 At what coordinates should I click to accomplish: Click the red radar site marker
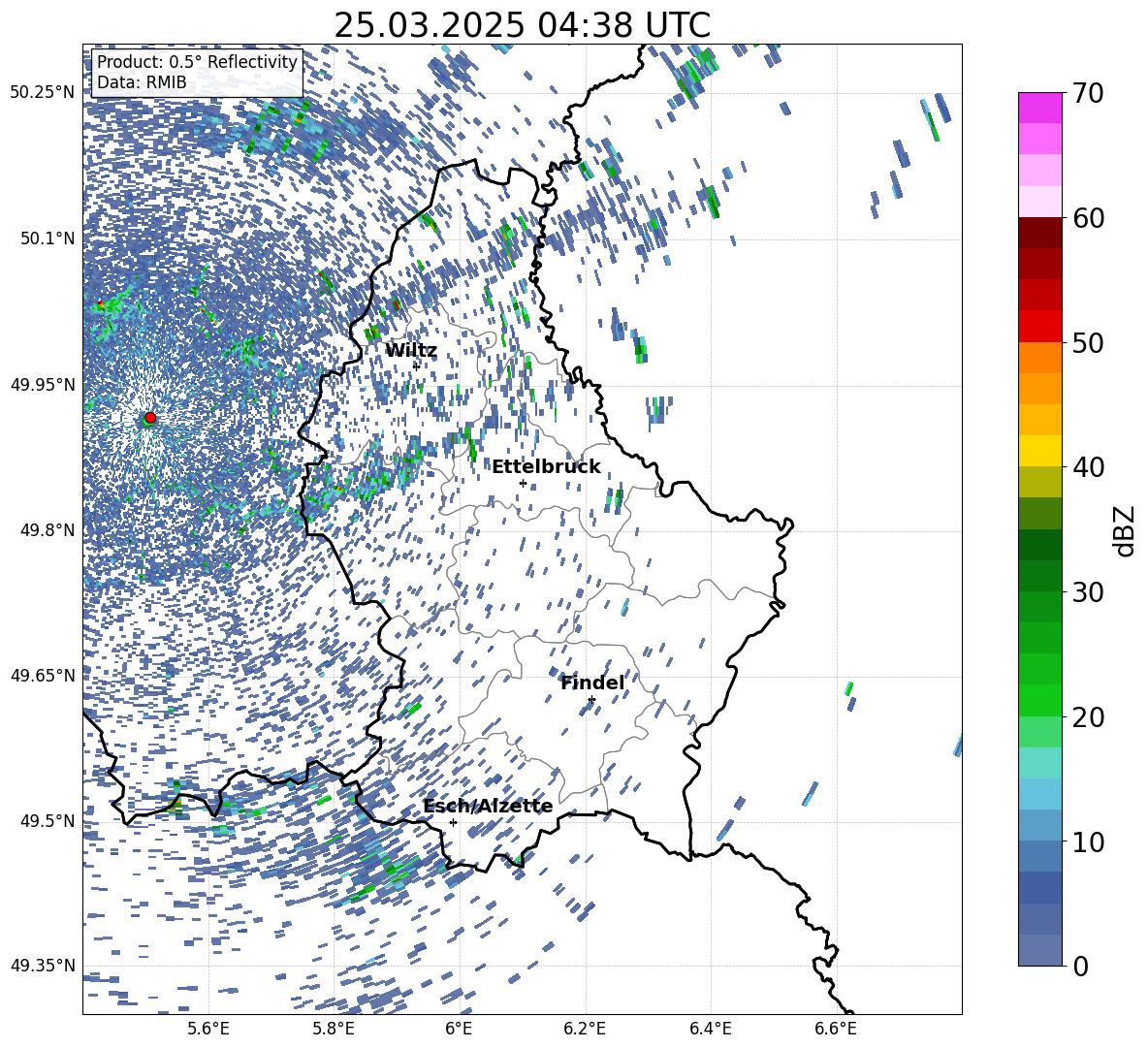150,417
